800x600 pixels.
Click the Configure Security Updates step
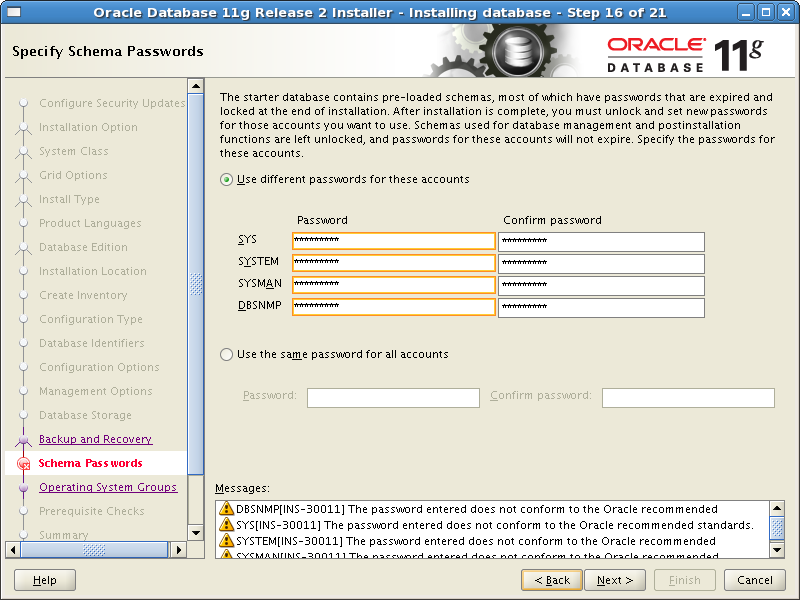[112, 103]
